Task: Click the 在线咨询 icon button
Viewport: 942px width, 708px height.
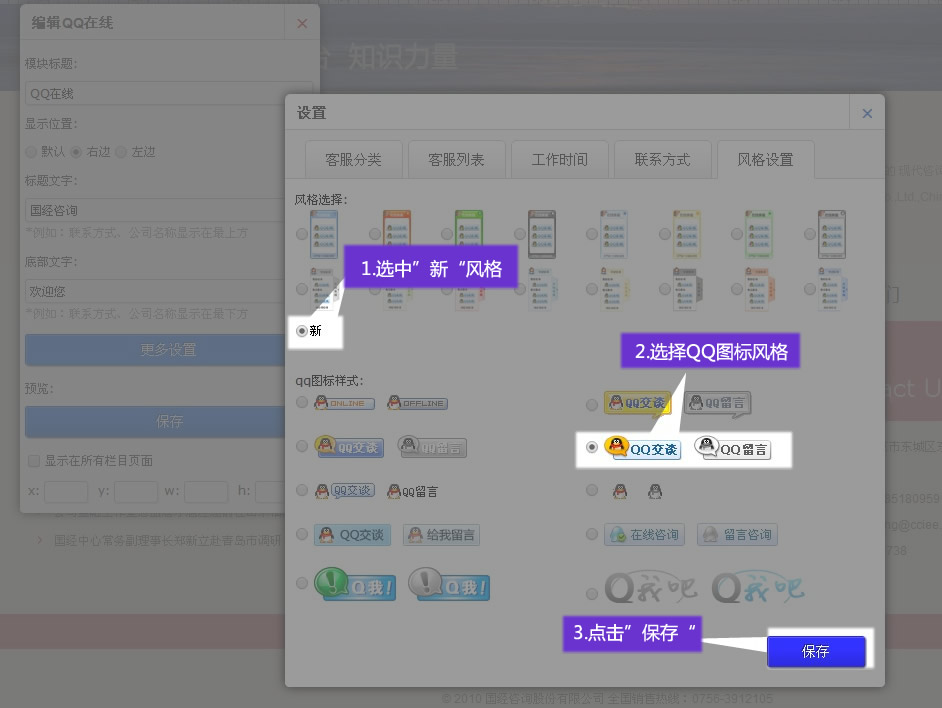Action: click(644, 535)
